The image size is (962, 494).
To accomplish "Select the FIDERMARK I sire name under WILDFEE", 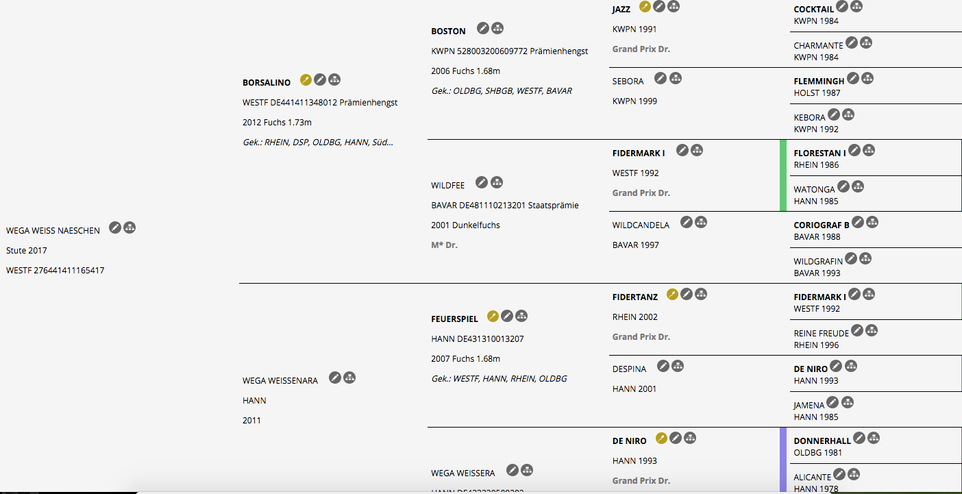I will point(638,153).
